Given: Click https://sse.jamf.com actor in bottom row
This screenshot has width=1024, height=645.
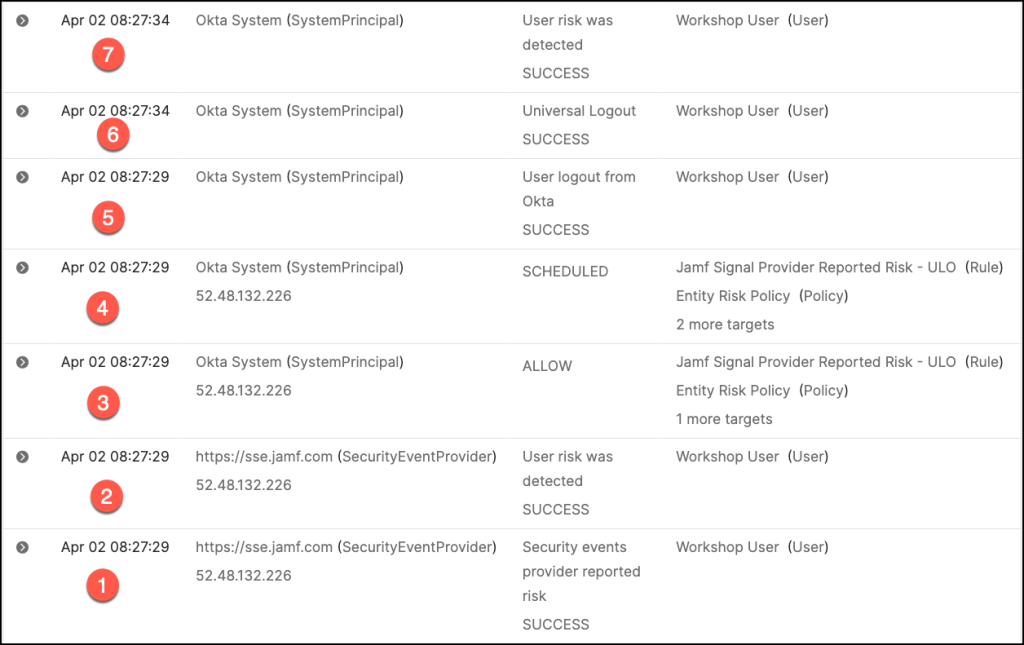Looking at the screenshot, I should [264, 547].
